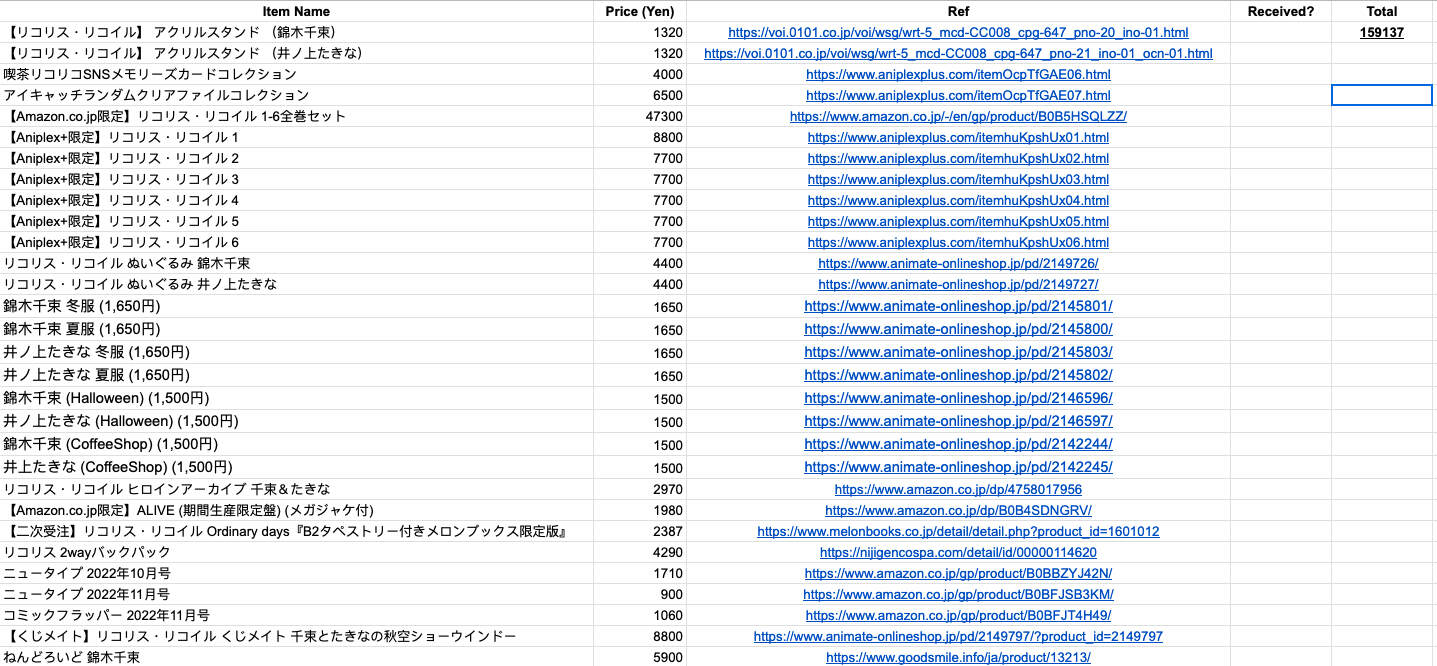The height and width of the screenshot is (666, 1437).
Task: Select アイキャッチランダムクリアファイルコレクション cell
Action: click(296, 96)
